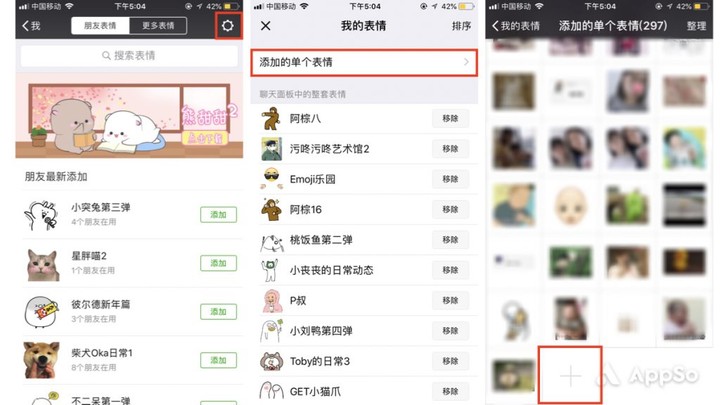Image resolution: width=720 pixels, height=405 pixels.
Task: Select the 朋友表情 tab
Action: click(x=100, y=26)
